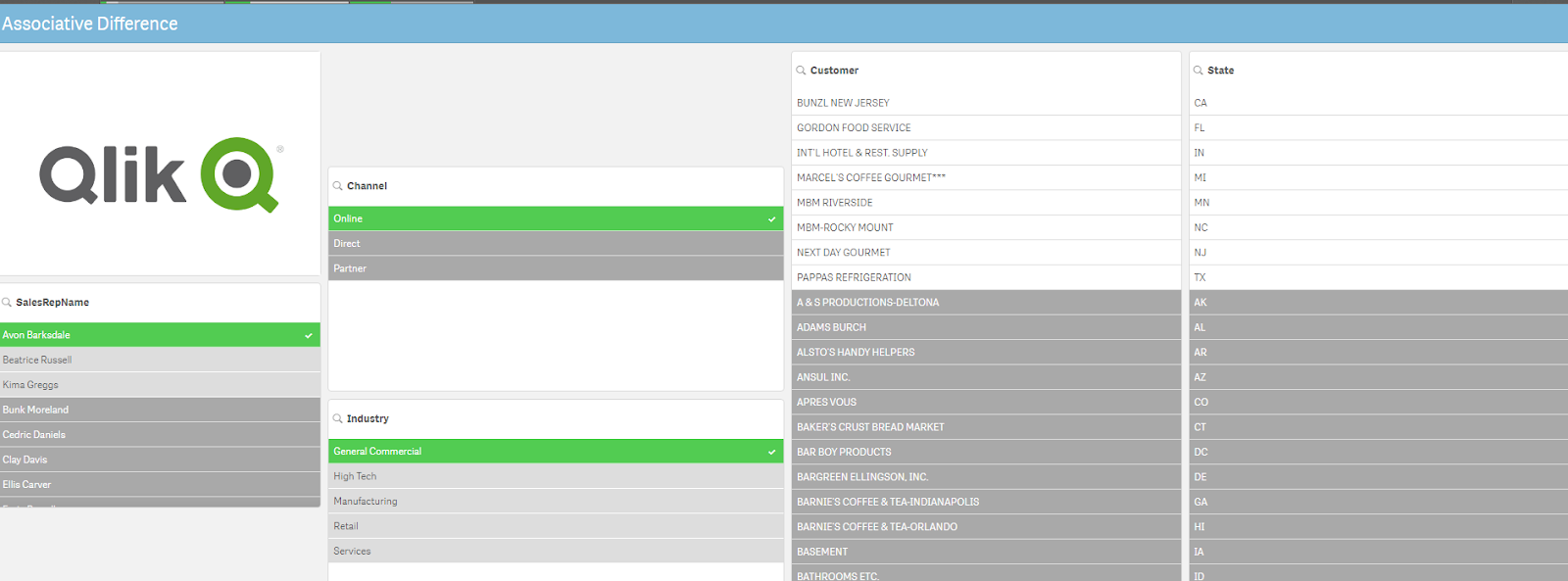Screen dimensions: 1568x581
Task: Click the Qlik logo image
Action: 162,174
